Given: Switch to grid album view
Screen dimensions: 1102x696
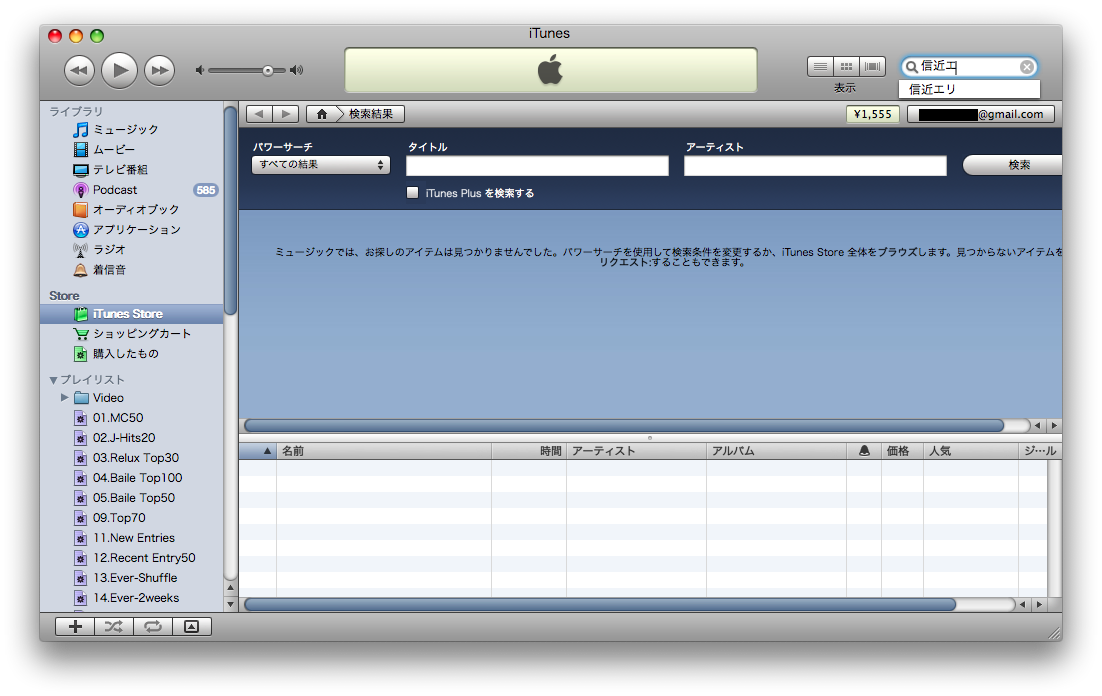Looking at the screenshot, I should [x=847, y=67].
